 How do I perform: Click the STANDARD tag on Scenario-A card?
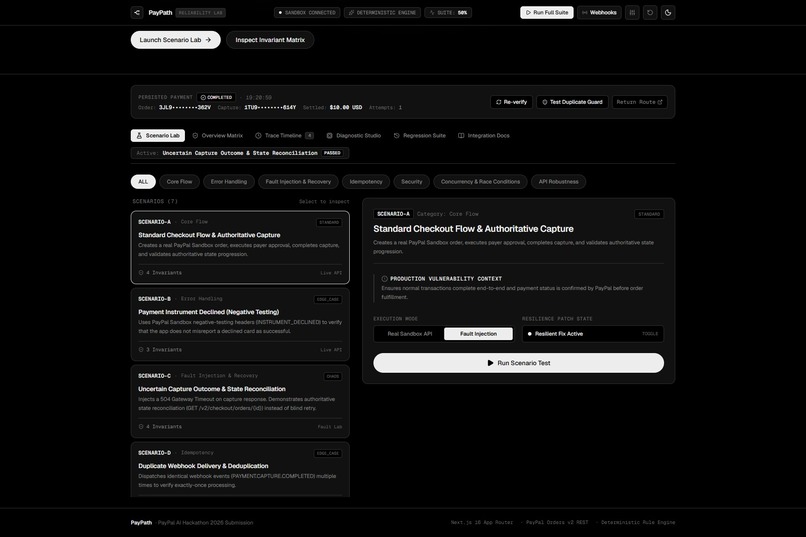pyautogui.click(x=329, y=223)
